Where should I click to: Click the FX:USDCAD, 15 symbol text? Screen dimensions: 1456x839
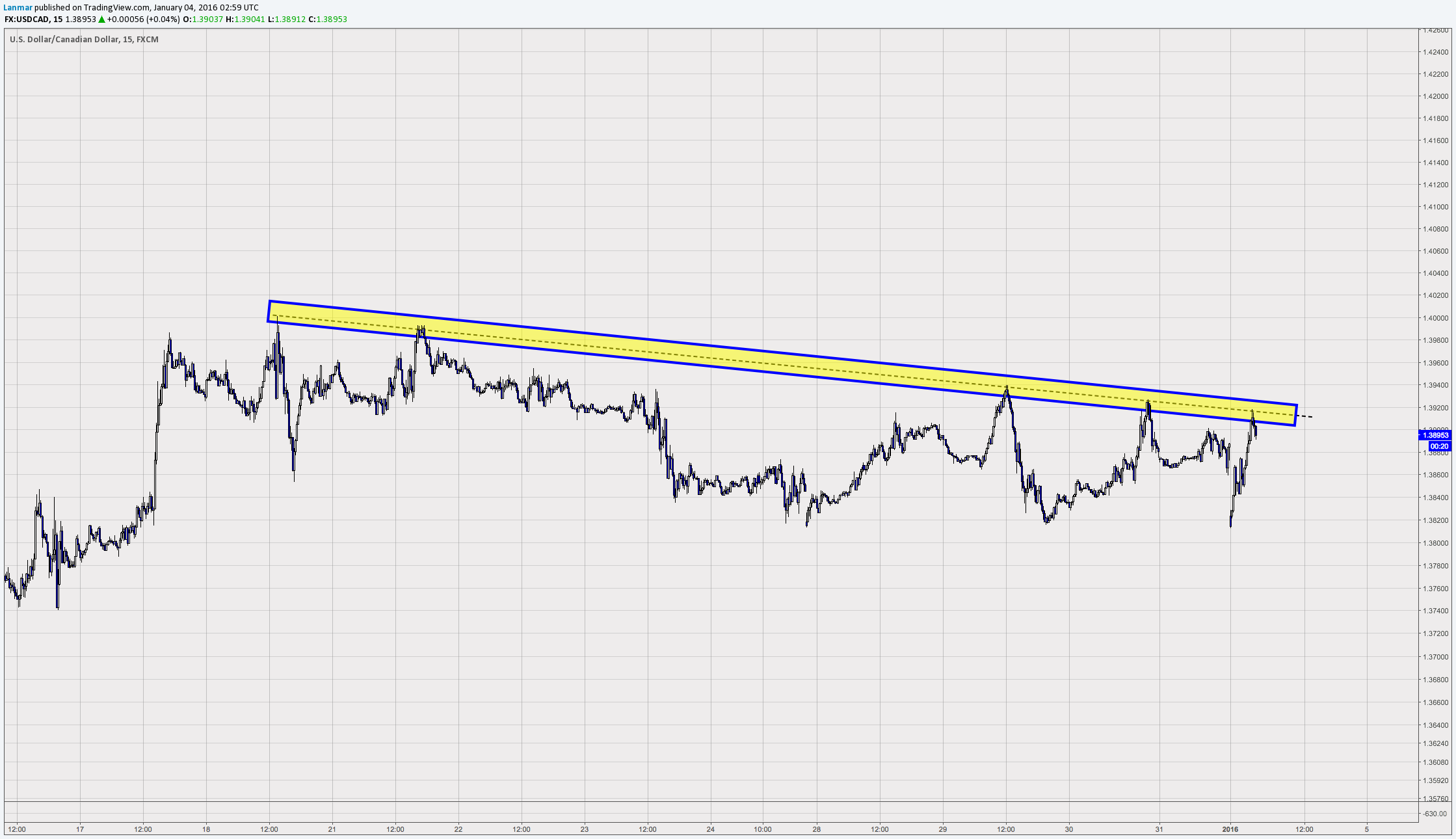[33, 20]
